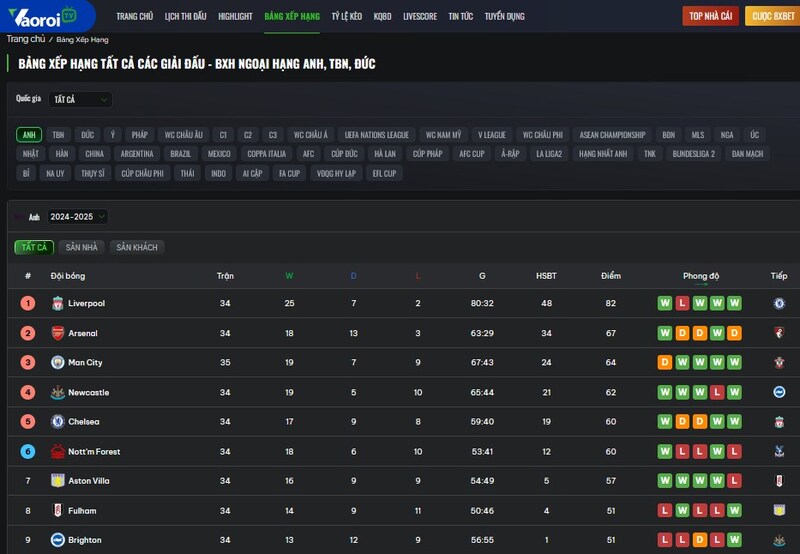The height and width of the screenshot is (554, 800).
Task: Select the BUNDESLIGA 2 chip
Action: tap(694, 154)
